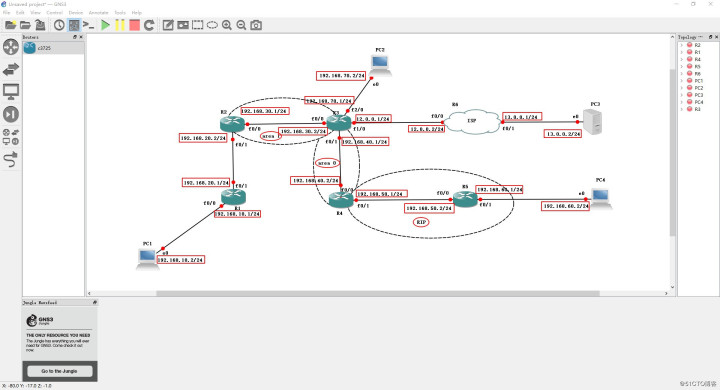Select PC3 server on the canvas
This screenshot has height=390, width=720.
pos(592,122)
